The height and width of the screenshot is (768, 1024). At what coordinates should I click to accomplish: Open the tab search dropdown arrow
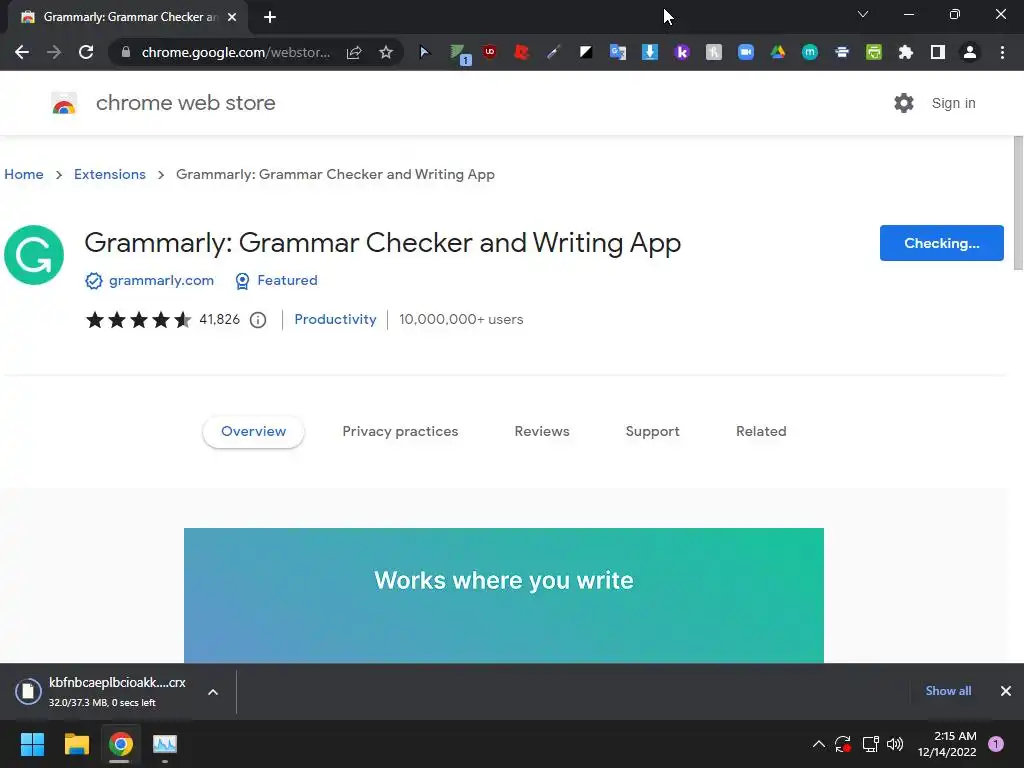(863, 14)
